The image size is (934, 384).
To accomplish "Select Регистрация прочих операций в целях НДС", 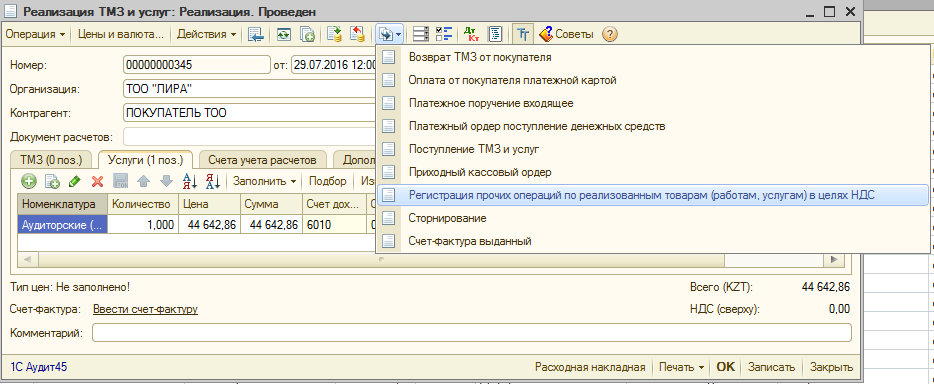I will (x=653, y=195).
